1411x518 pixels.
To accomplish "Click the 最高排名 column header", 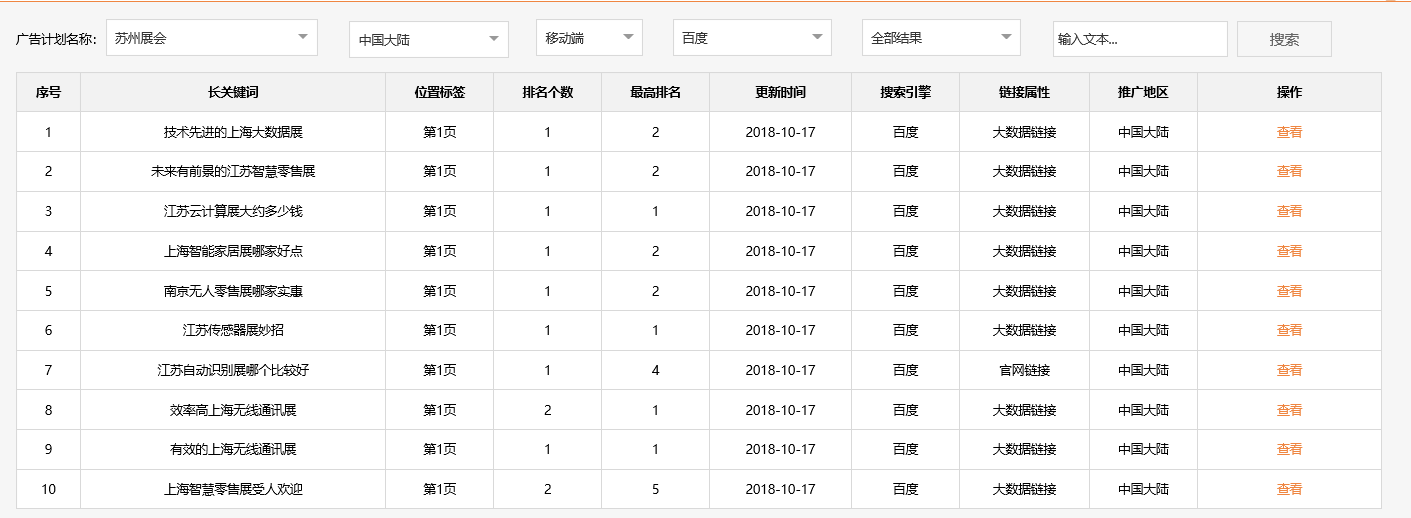I will [x=656, y=92].
